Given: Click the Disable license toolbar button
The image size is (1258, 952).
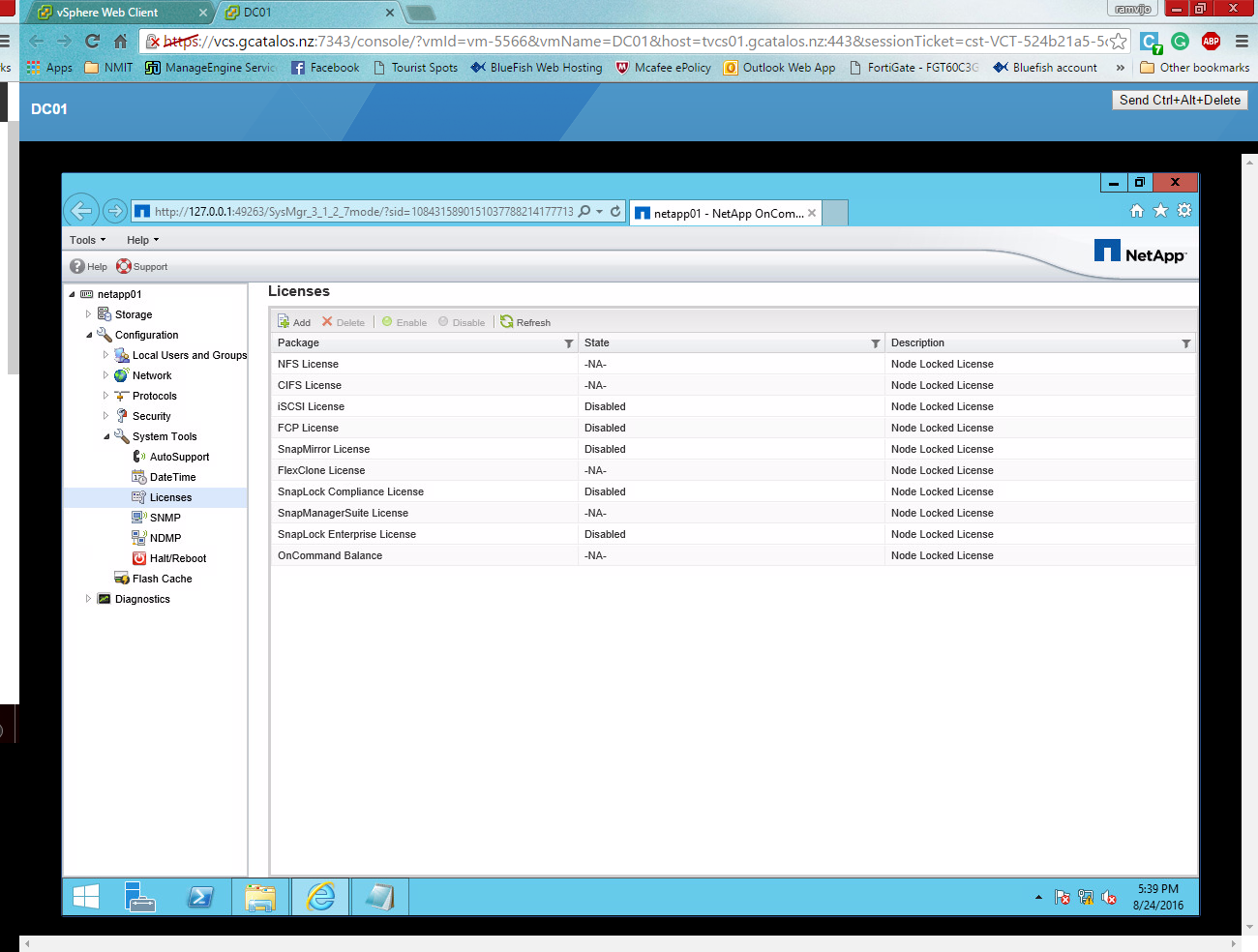Looking at the screenshot, I should pos(462,322).
